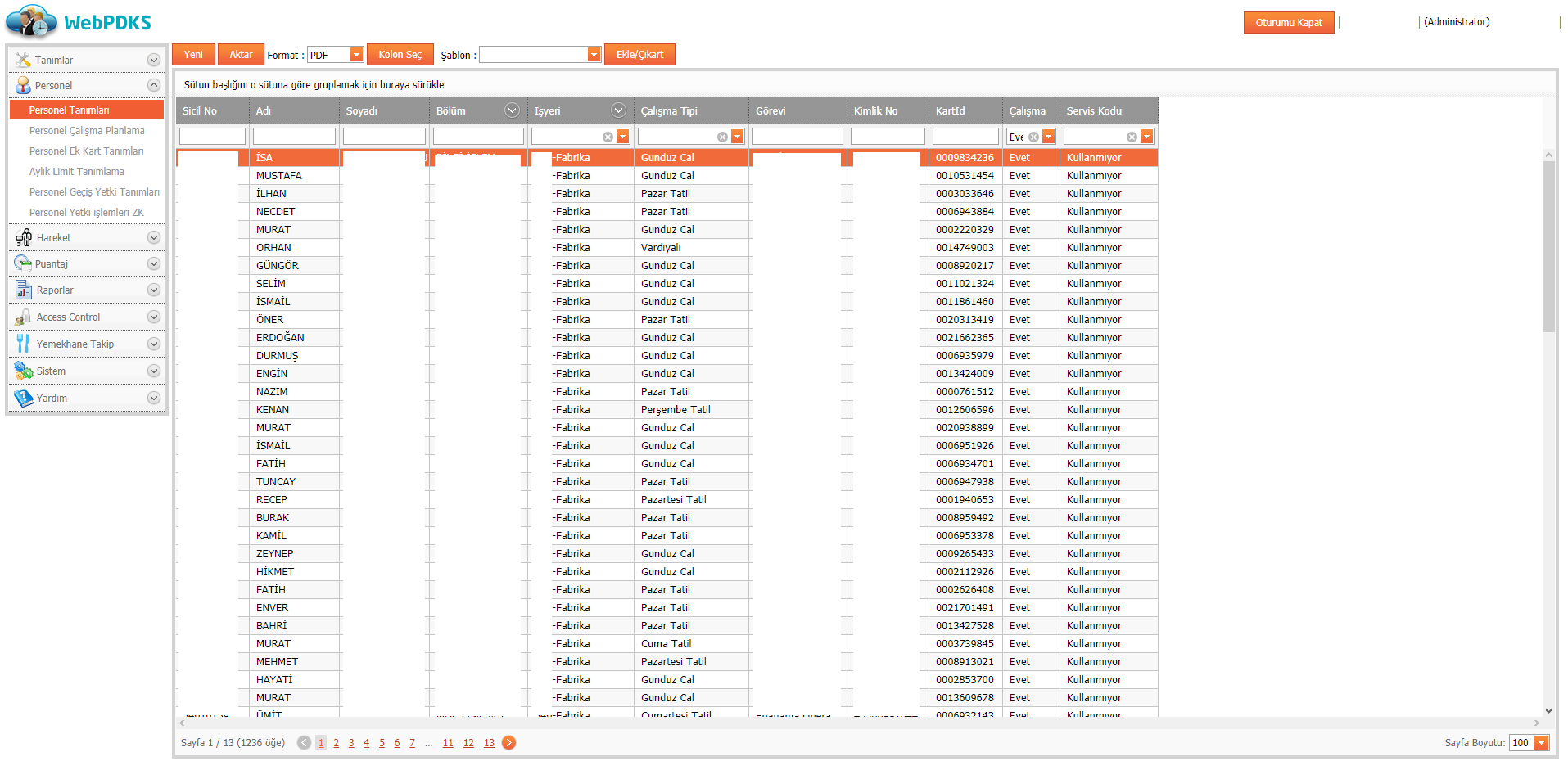Clear the Servis Kodu filter
This screenshot has height=761, width=1568.
[x=1132, y=137]
